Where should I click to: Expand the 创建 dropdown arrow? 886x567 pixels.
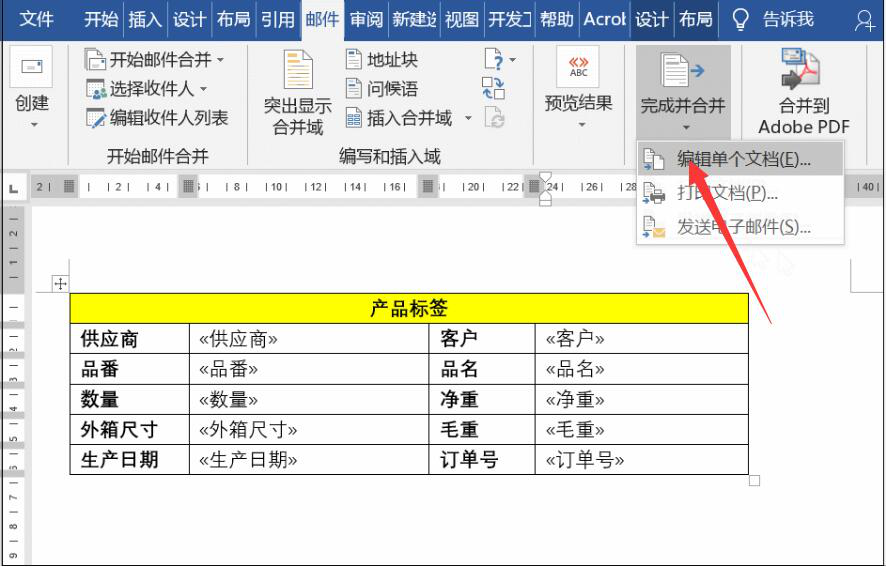click(x=34, y=124)
